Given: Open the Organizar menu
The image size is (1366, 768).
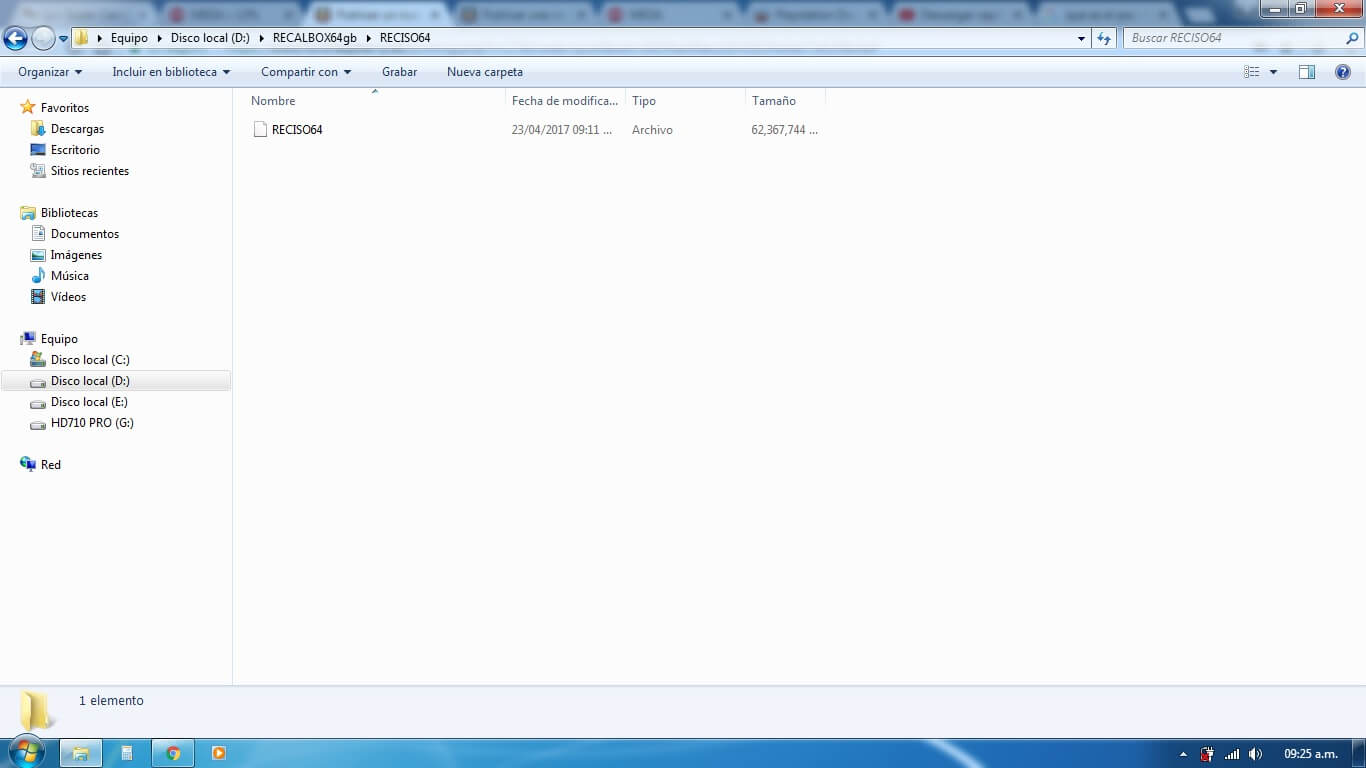Looking at the screenshot, I should click(x=50, y=72).
